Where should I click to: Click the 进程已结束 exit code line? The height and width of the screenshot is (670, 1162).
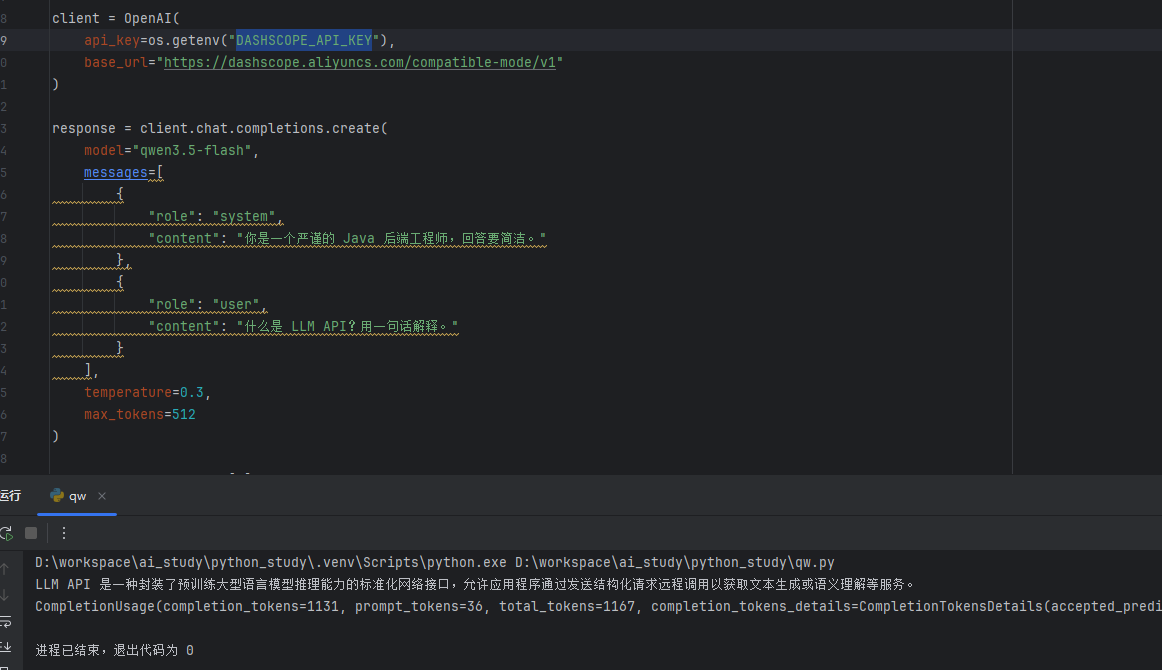point(115,650)
